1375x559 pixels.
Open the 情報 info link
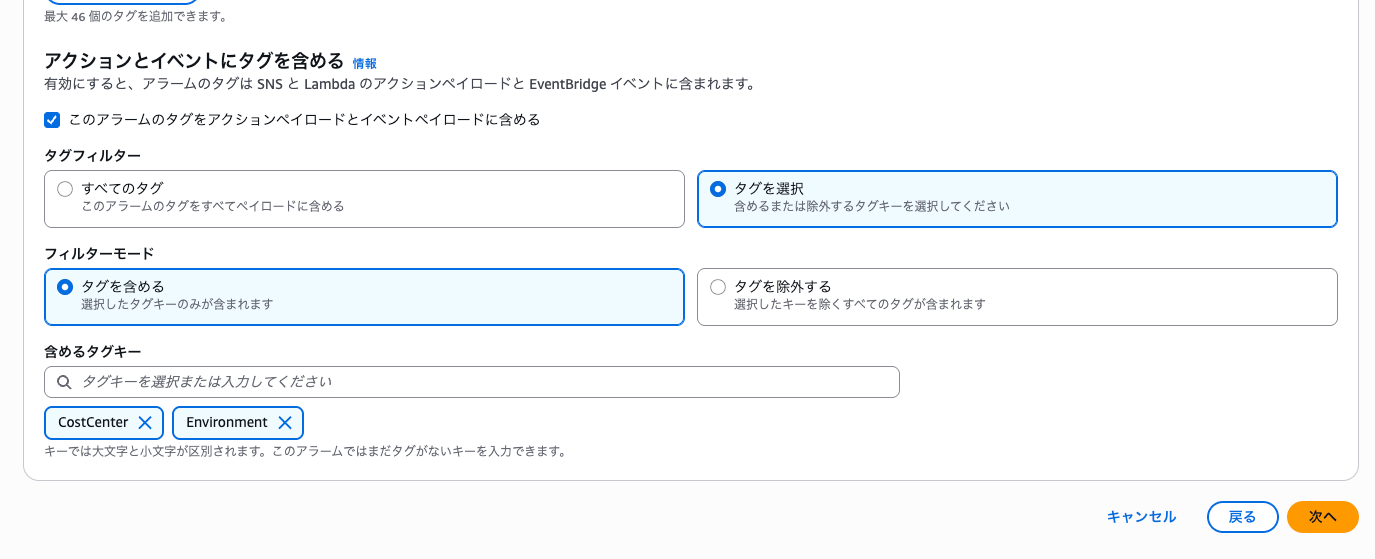364,63
